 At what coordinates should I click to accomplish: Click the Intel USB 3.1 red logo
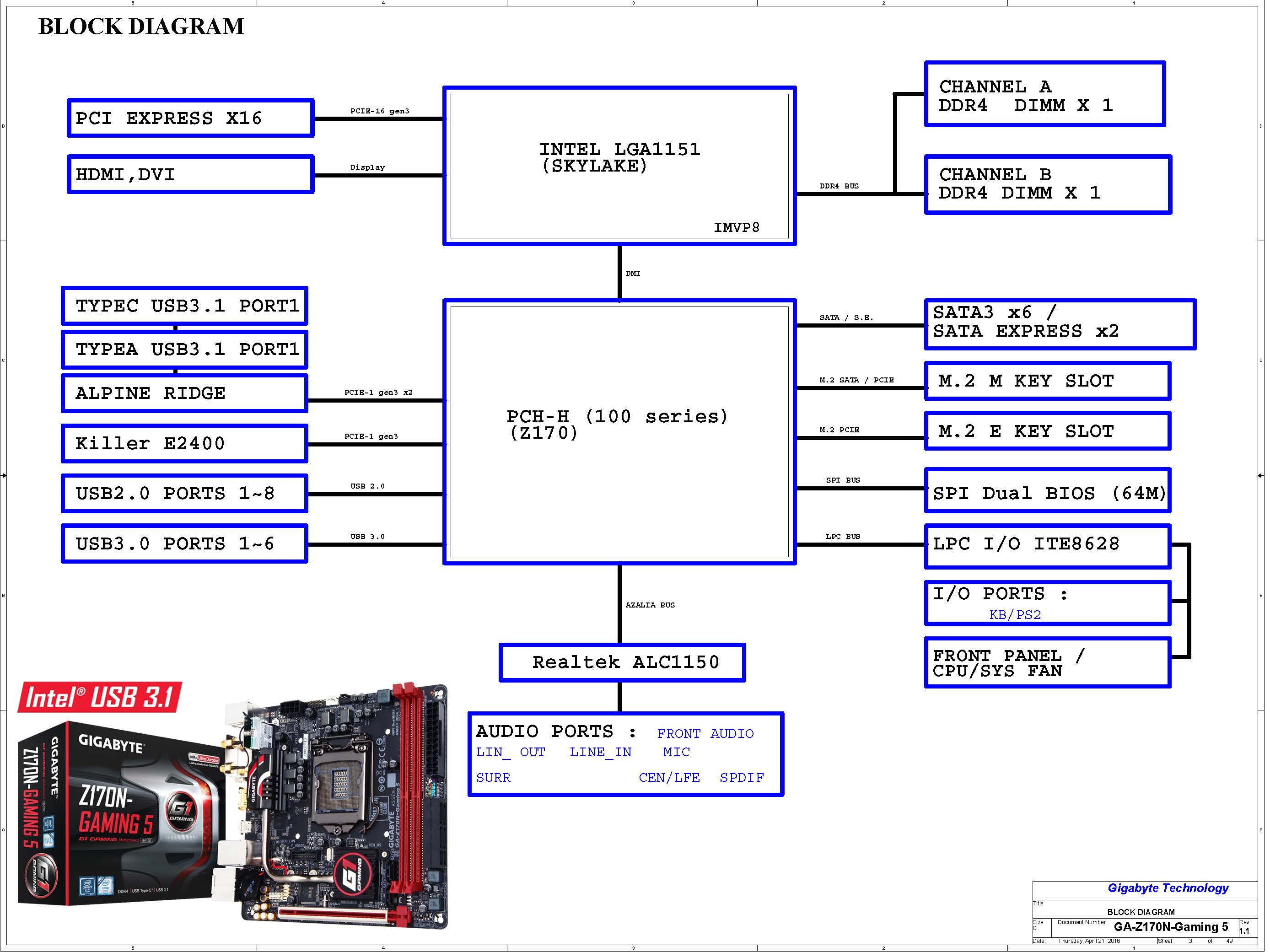pos(99,697)
